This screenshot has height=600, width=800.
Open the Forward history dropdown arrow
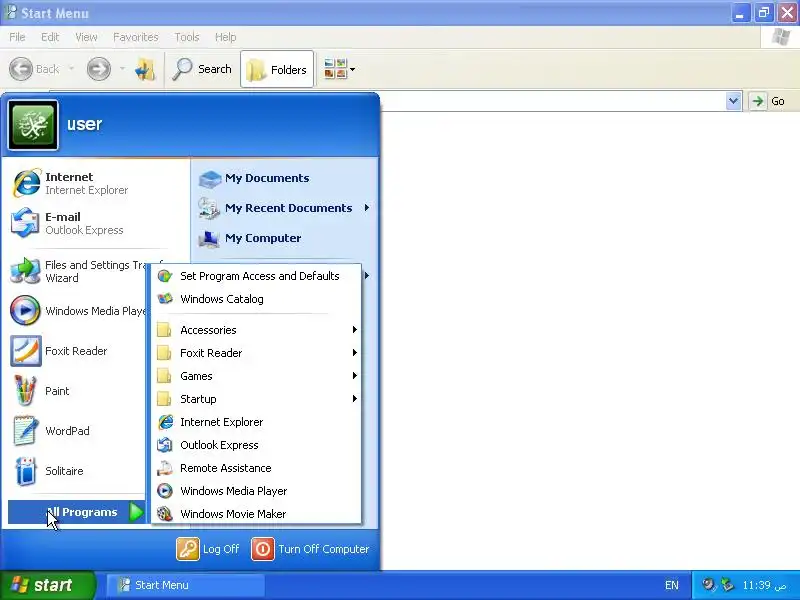(122, 69)
